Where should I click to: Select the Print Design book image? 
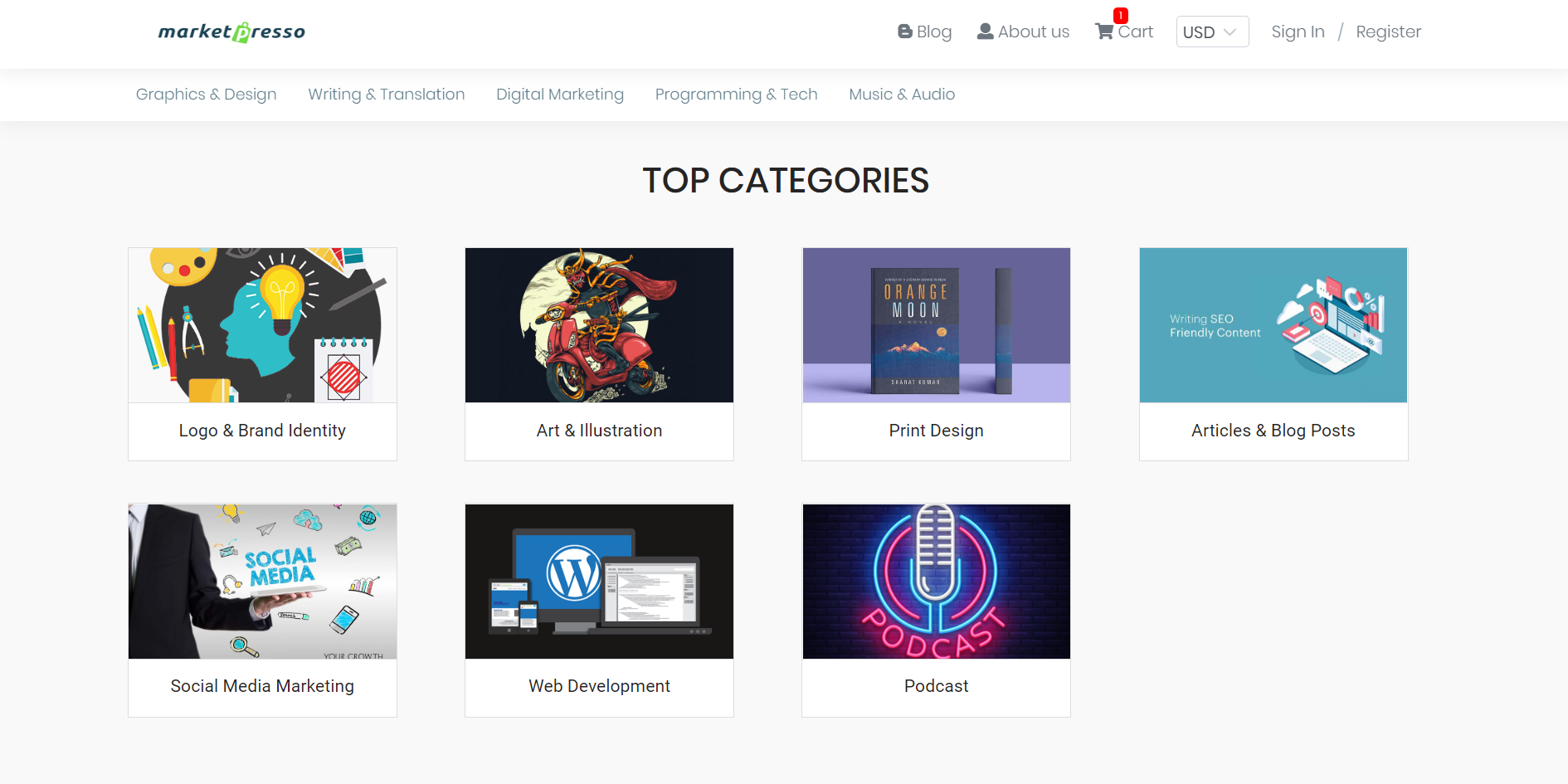[x=937, y=325]
